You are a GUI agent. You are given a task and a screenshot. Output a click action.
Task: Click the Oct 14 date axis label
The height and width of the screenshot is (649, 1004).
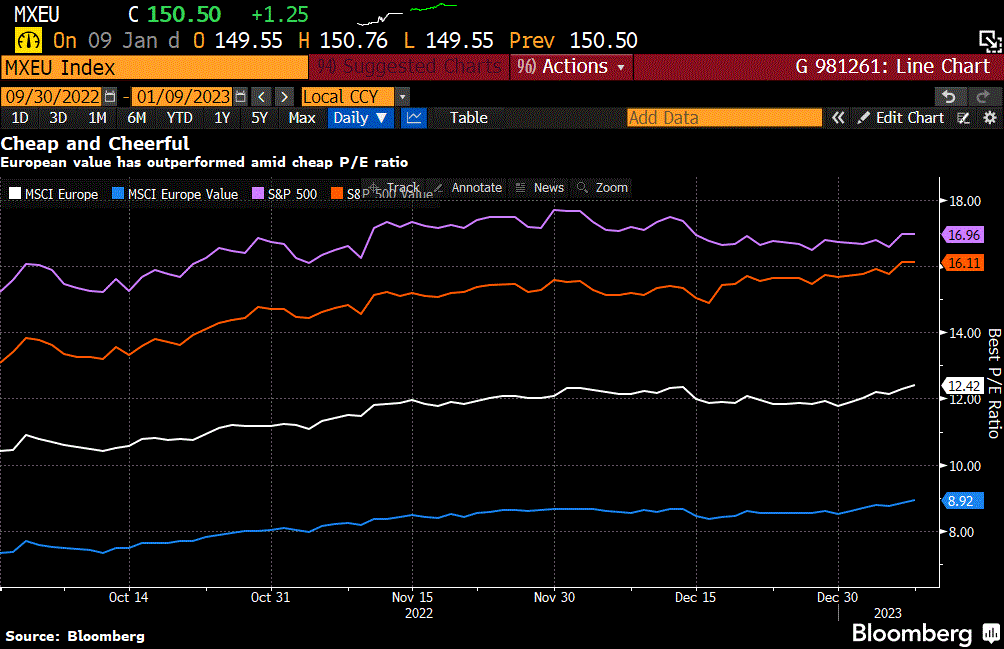(129, 597)
